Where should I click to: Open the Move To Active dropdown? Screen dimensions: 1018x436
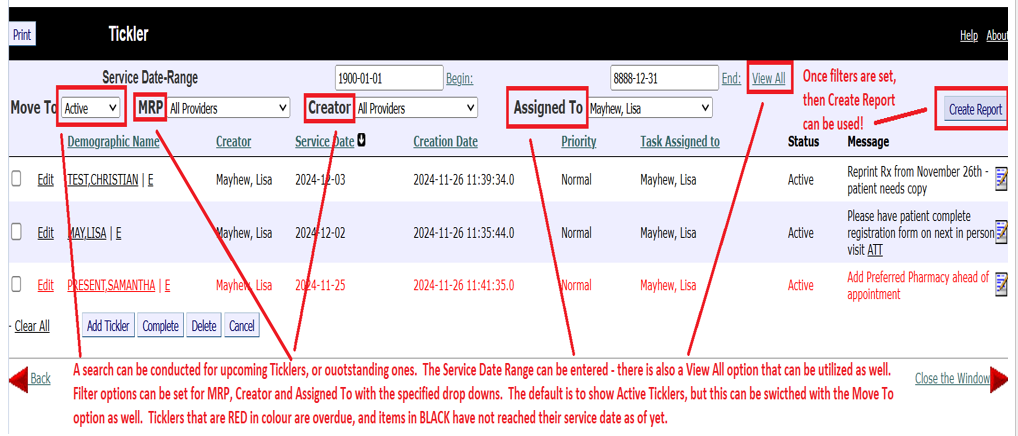(x=90, y=107)
